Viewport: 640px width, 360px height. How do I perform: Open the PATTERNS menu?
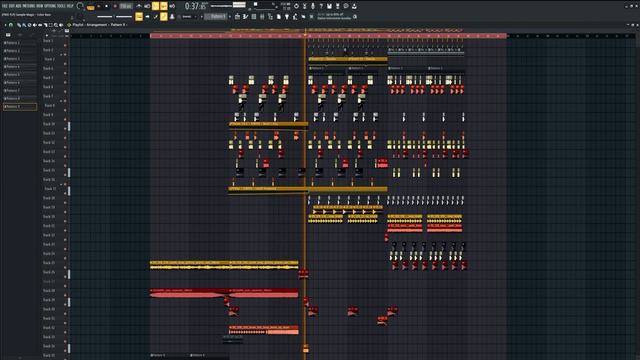coord(29,6)
